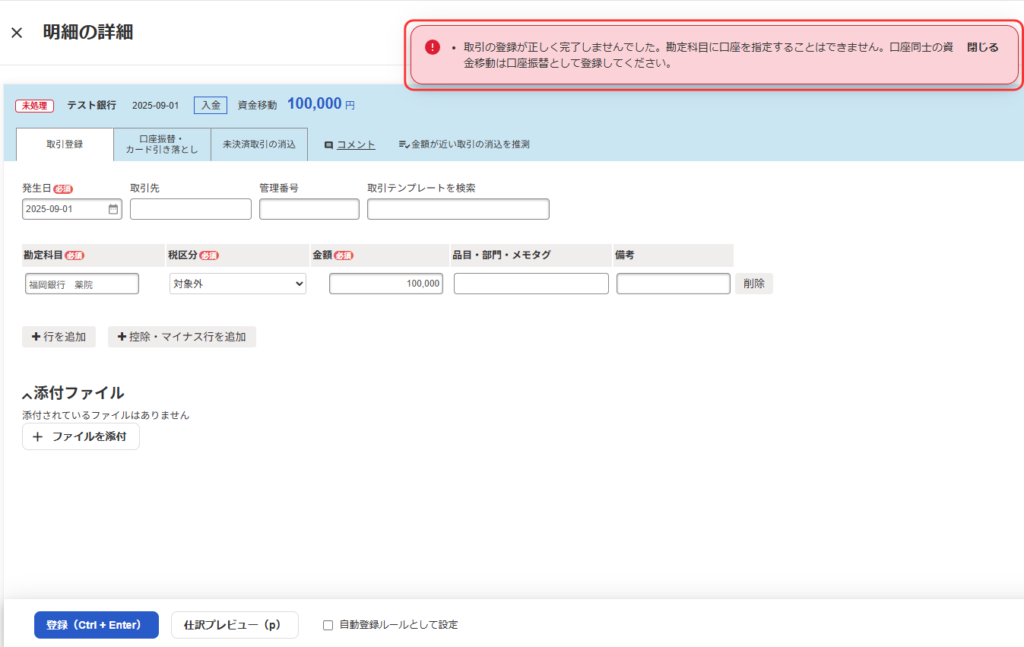Viewport: 1024px width, 647px height.
Task: Add a 控除・マイナス行 row
Action: pyautogui.click(x=182, y=337)
